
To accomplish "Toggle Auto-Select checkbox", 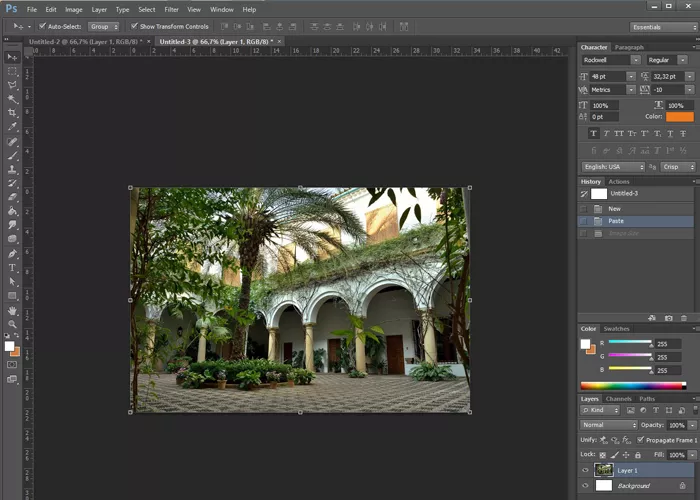I will coord(42,26).
